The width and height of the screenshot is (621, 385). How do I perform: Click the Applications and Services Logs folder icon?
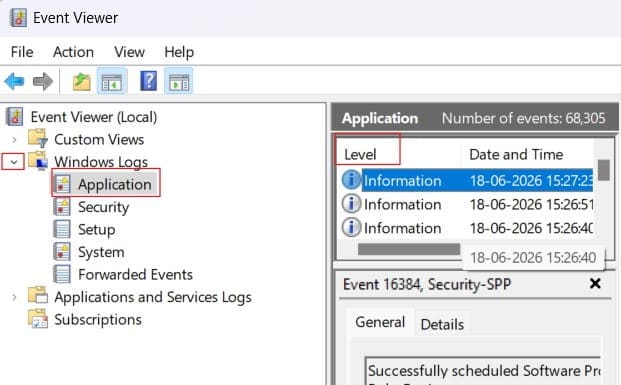(38, 295)
